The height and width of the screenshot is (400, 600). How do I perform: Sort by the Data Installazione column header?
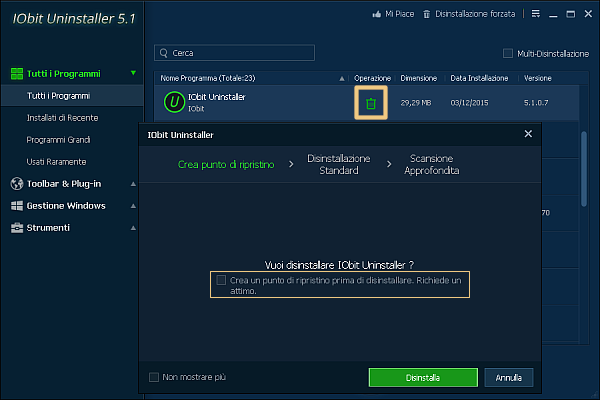(479, 78)
